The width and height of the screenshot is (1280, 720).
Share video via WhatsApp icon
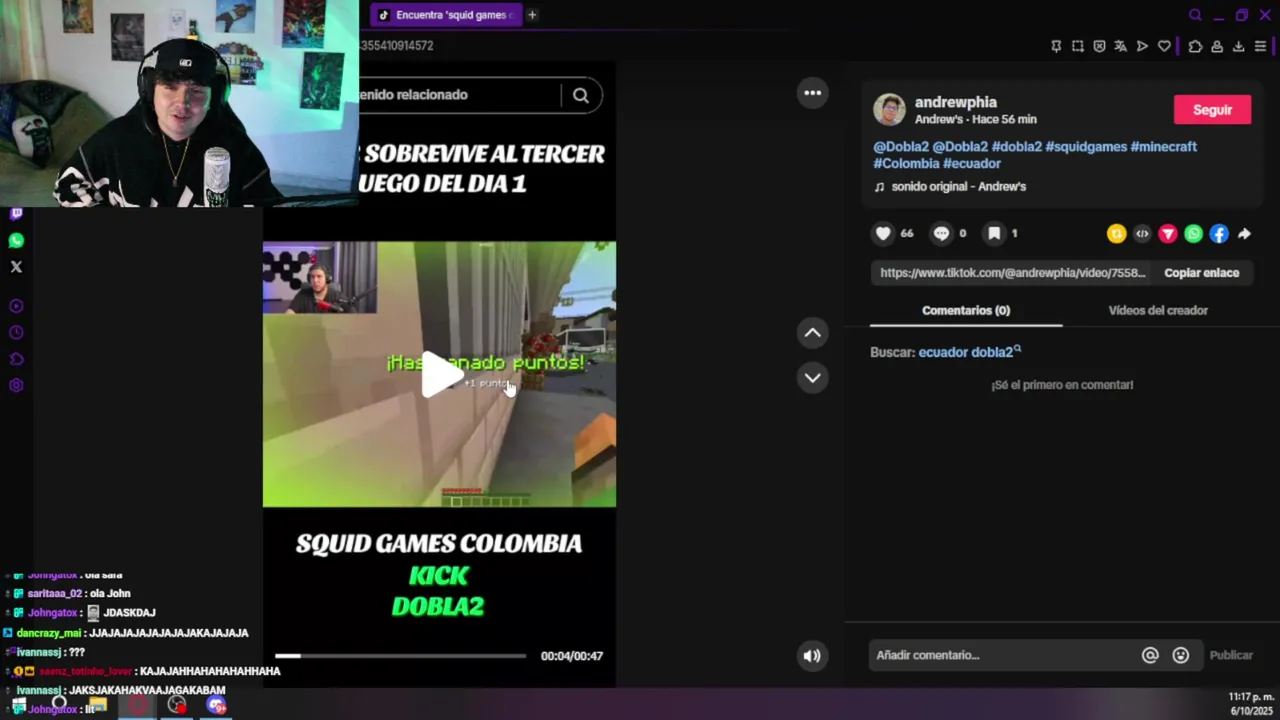click(x=1193, y=234)
